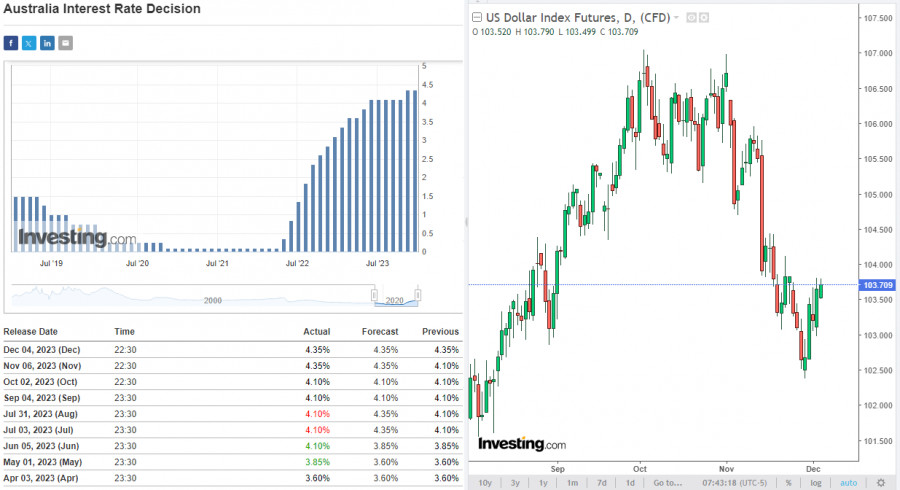
Task: Toggle percent scale on price axis
Action: 789,483
